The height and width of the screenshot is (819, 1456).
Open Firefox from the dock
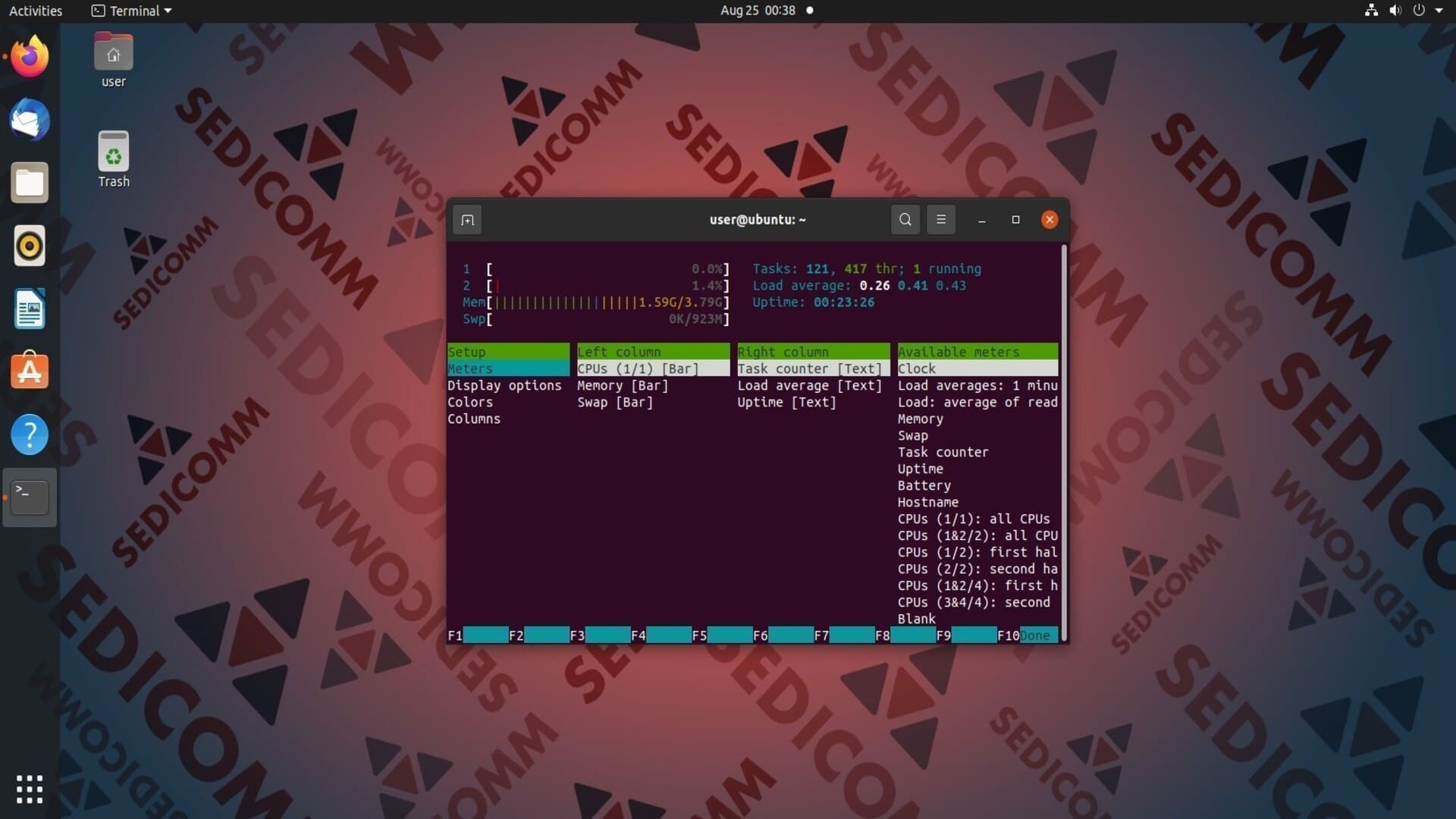pyautogui.click(x=30, y=56)
